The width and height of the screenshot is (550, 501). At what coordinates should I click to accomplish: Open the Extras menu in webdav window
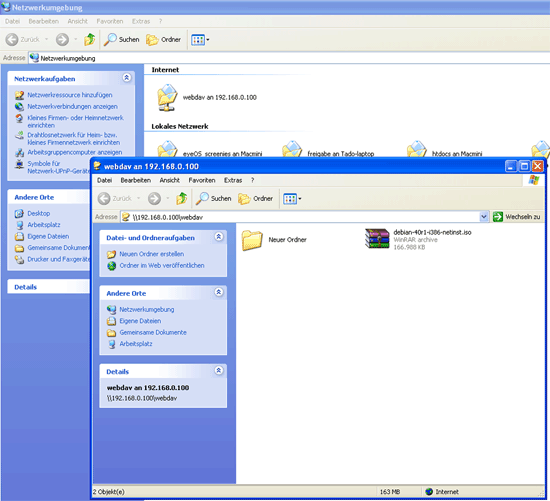pos(233,180)
